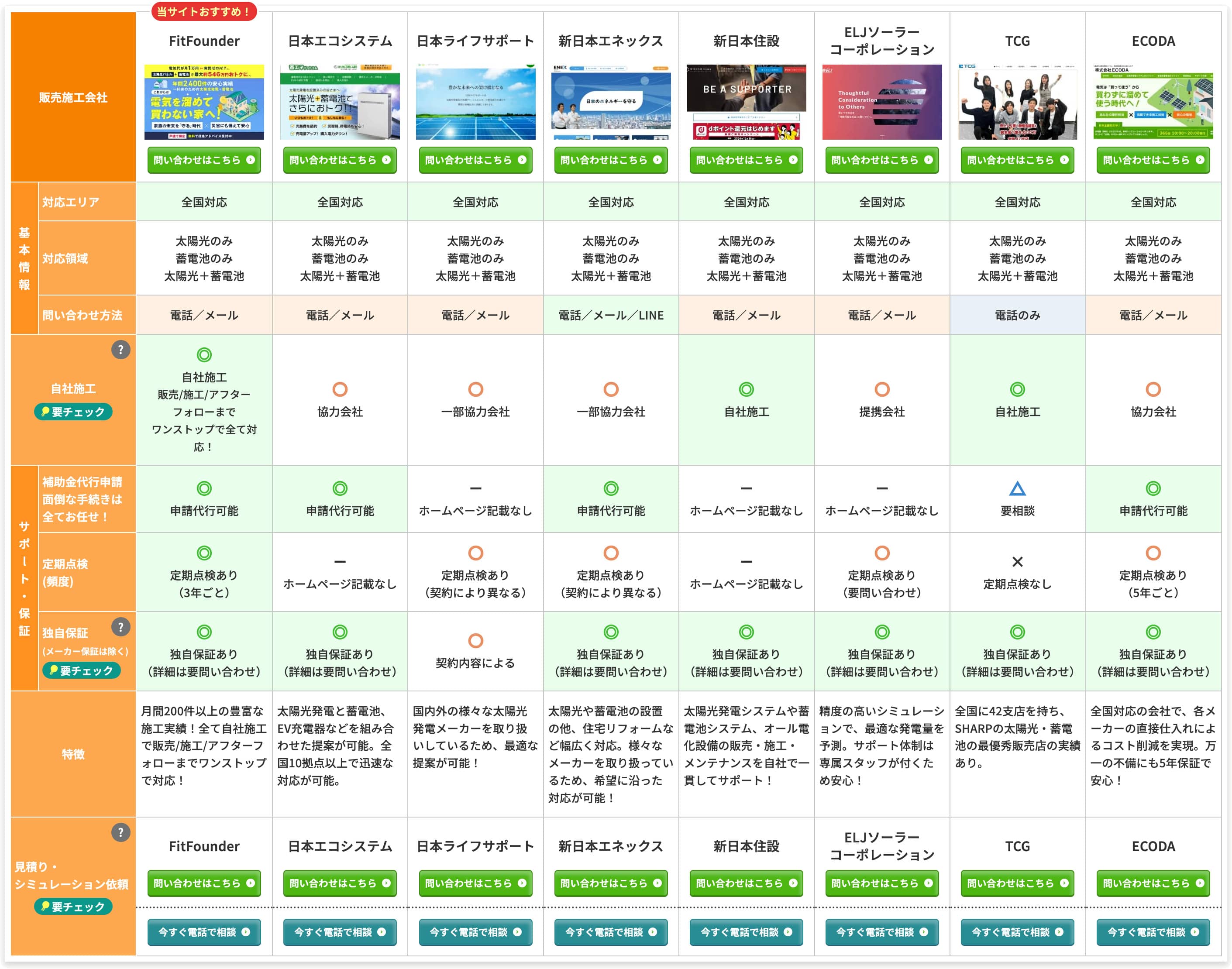Click the 提携会社 cell for ELJソーラー
1232x969 pixels.
pyautogui.click(x=882, y=400)
